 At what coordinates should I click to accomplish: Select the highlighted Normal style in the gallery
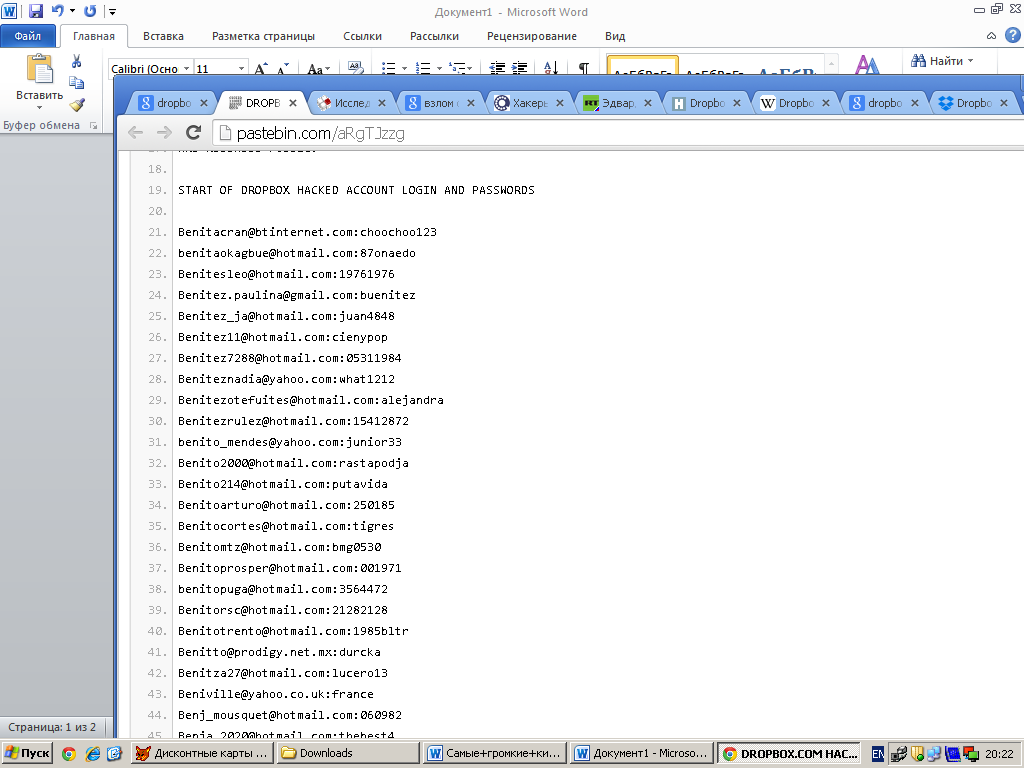click(643, 67)
